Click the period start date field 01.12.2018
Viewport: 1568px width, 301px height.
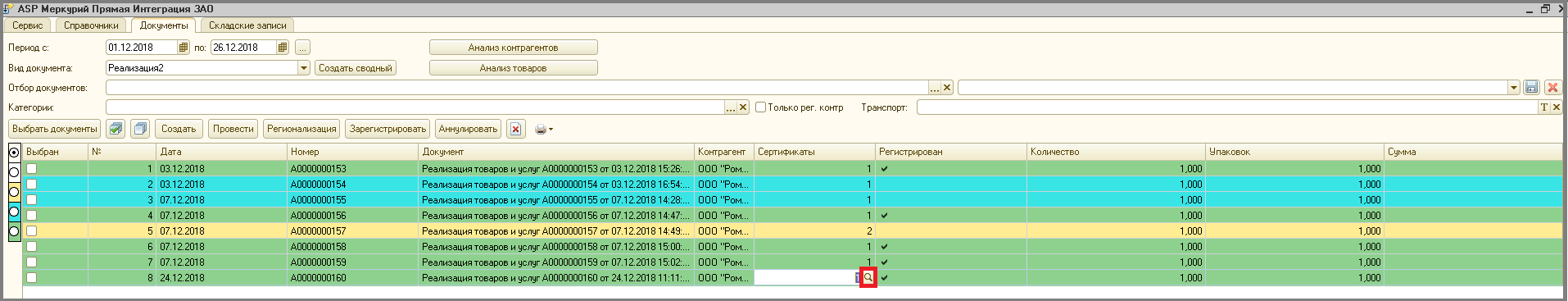[142, 48]
